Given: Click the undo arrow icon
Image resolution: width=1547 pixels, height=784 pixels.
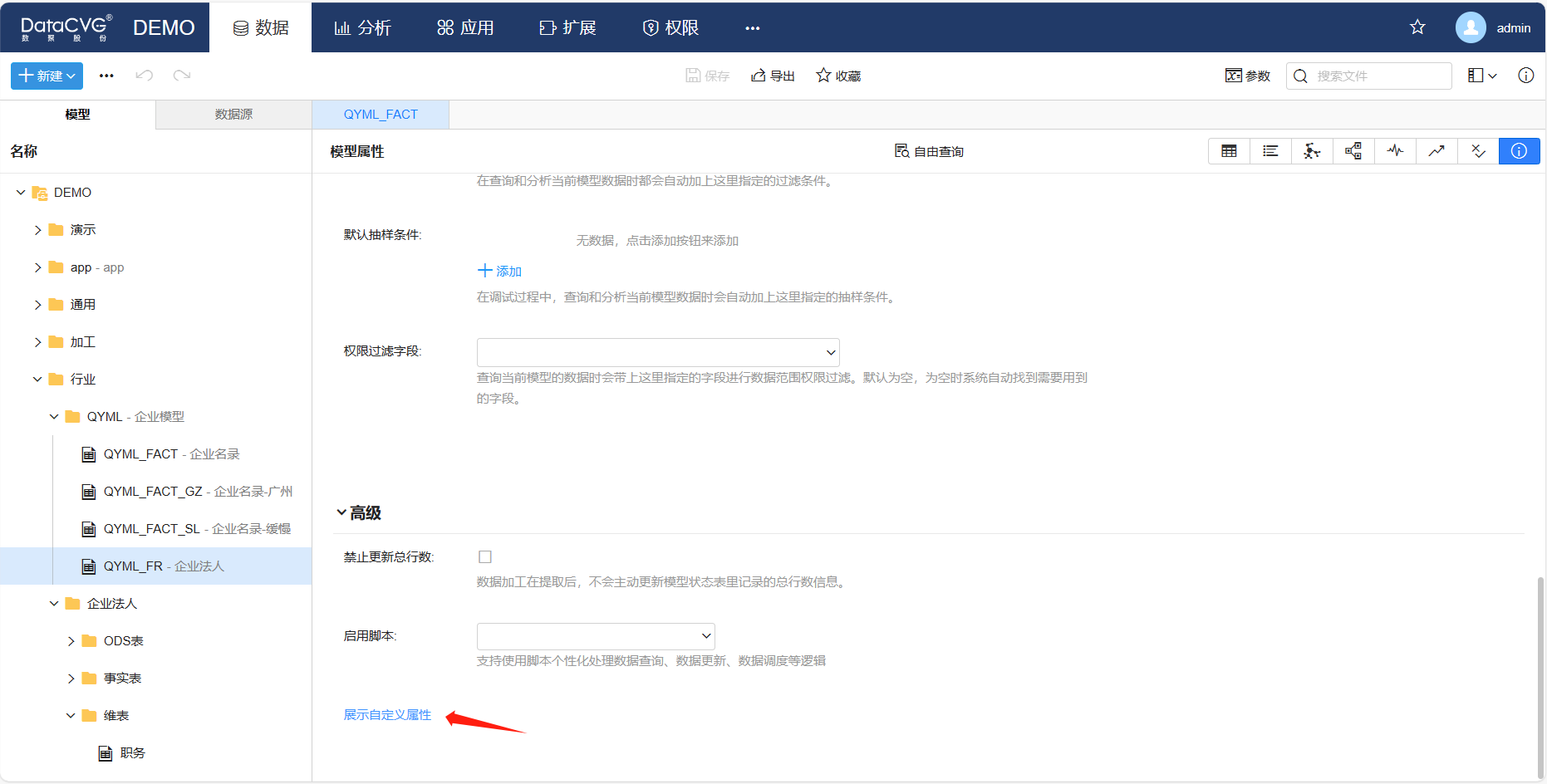Looking at the screenshot, I should (x=145, y=76).
